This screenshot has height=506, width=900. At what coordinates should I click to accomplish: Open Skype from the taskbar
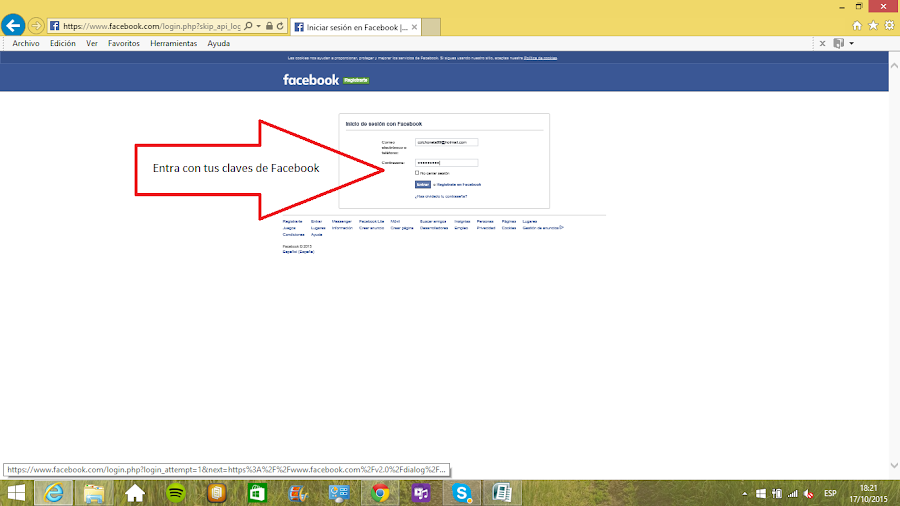461,493
